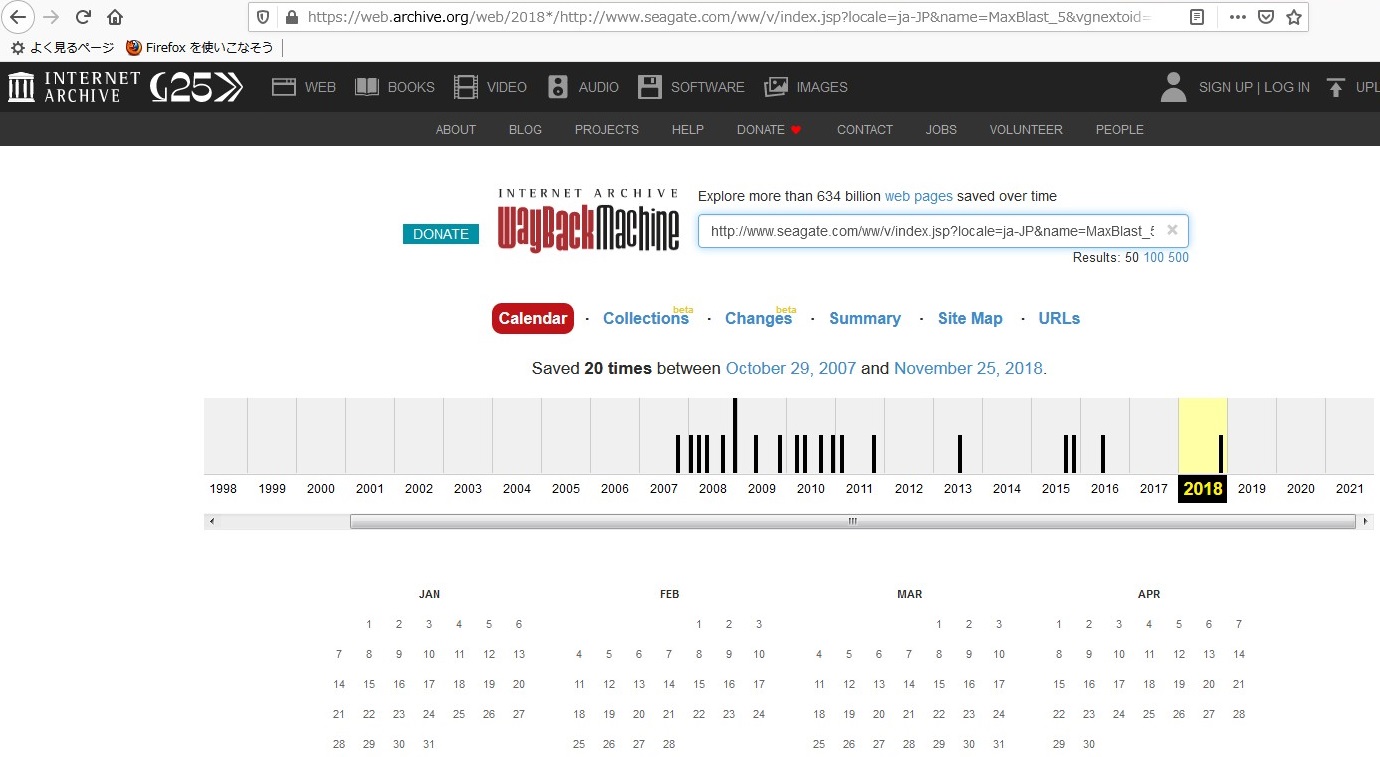
Task: Open the PEOPLE menu item
Action: pyautogui.click(x=1119, y=129)
